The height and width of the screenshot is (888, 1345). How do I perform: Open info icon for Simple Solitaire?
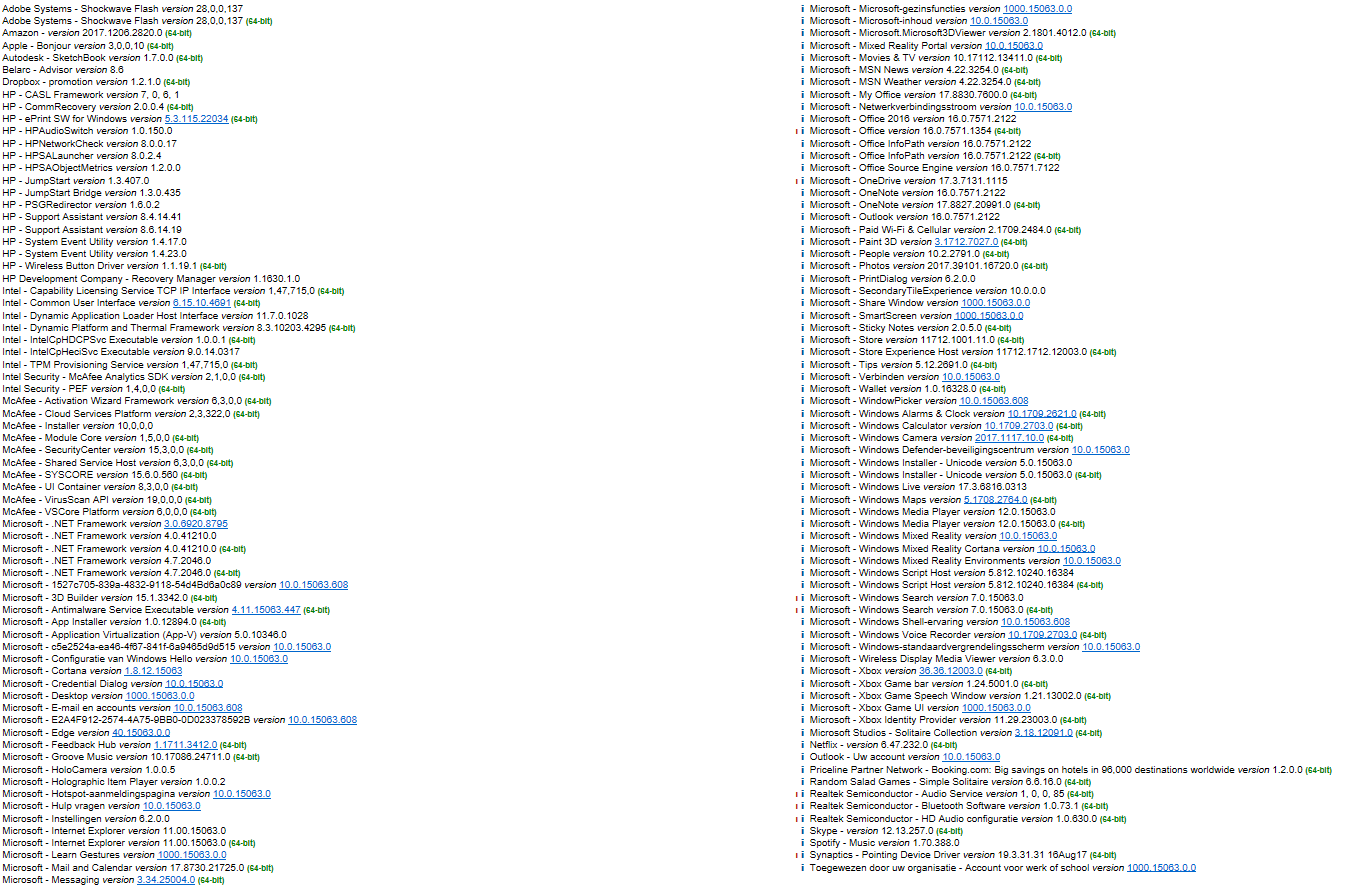click(x=802, y=782)
